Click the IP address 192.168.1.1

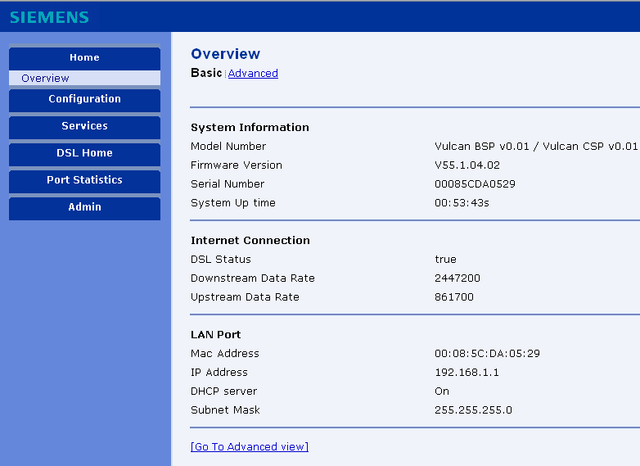coord(467,372)
